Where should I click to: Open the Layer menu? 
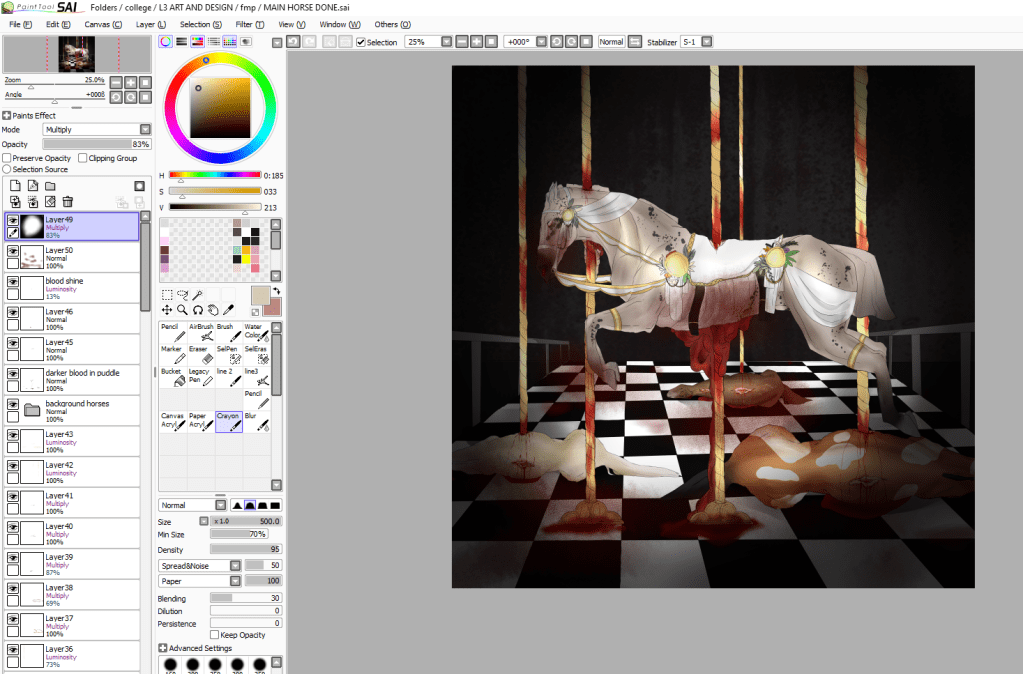[151, 24]
